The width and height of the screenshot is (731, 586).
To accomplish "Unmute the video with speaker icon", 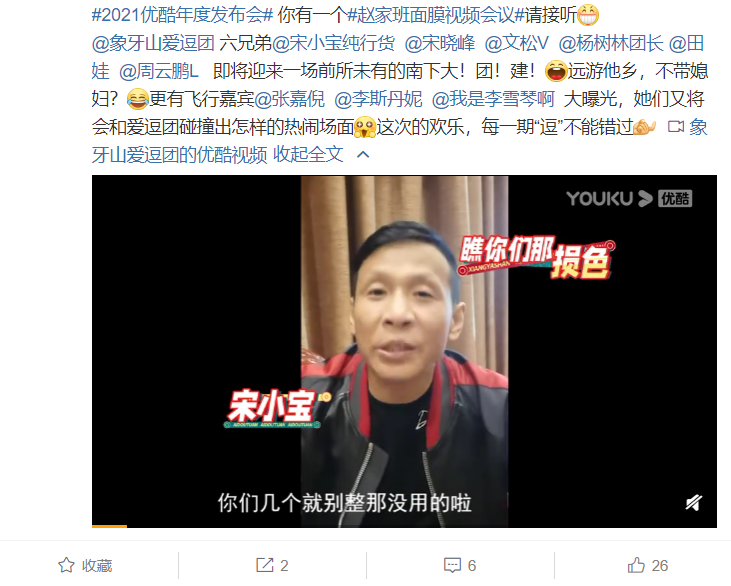I will (693, 503).
